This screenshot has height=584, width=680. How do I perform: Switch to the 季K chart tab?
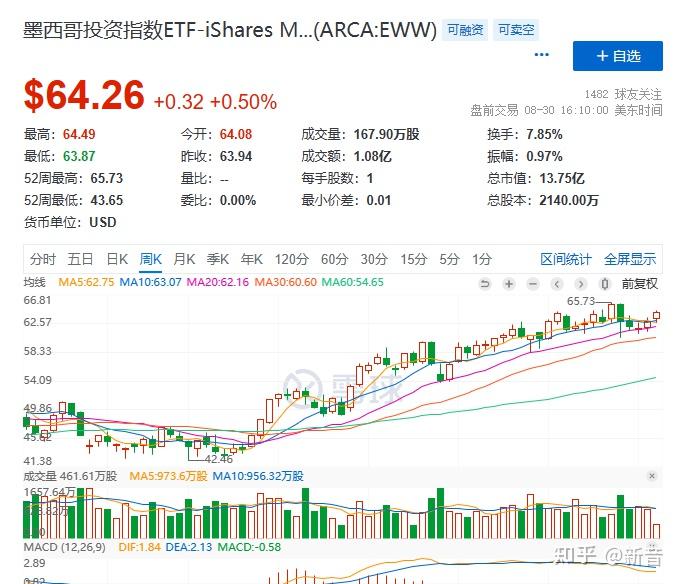point(218,259)
